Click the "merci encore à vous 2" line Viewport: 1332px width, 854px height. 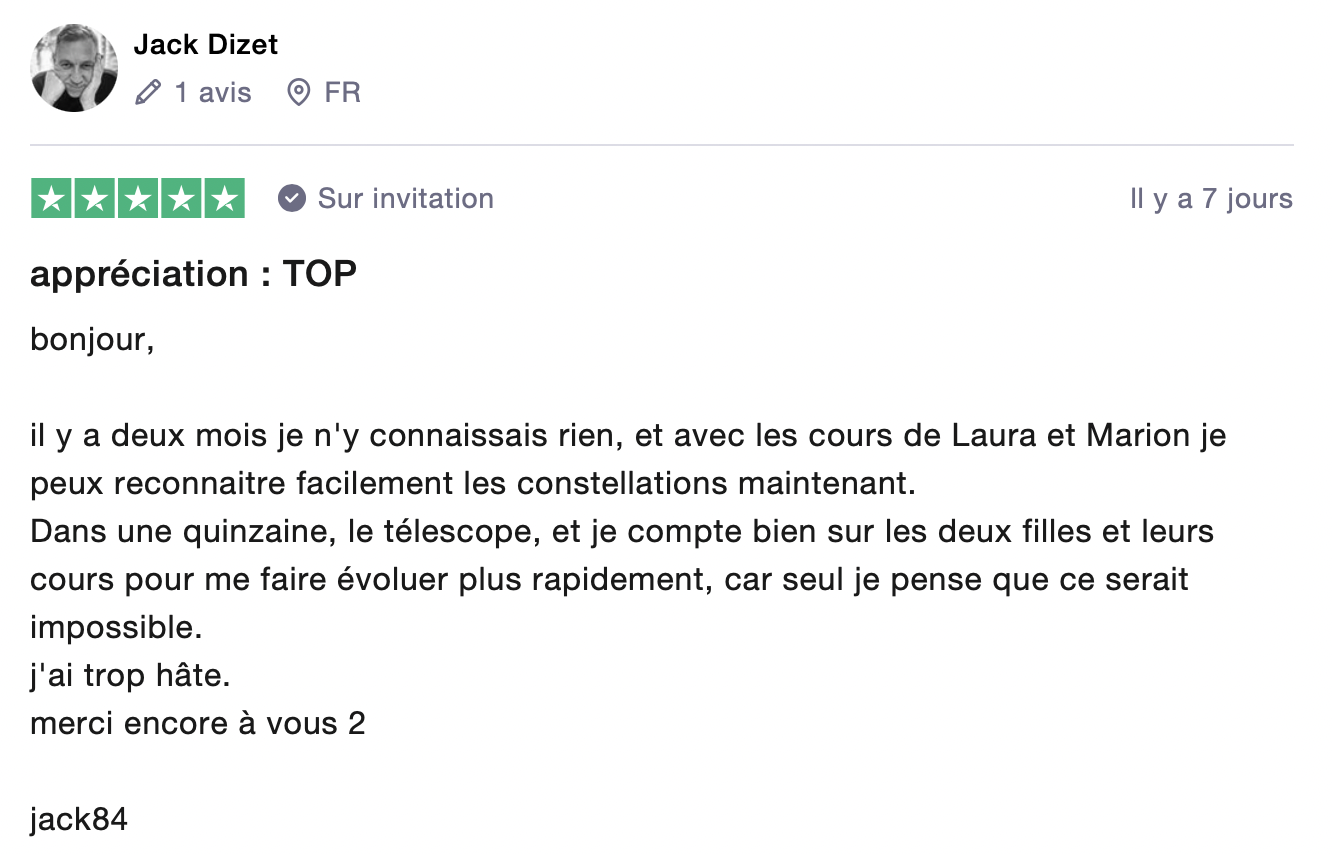[198, 724]
